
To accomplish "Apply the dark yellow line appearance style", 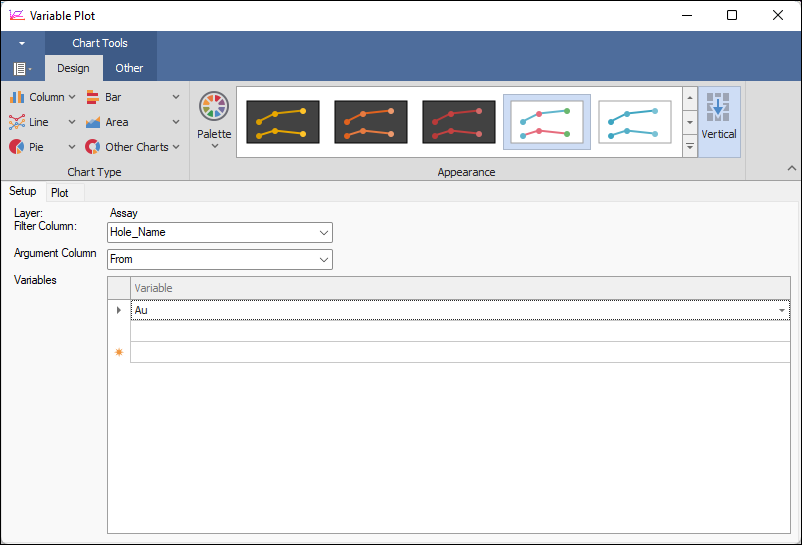I will tap(282, 122).
